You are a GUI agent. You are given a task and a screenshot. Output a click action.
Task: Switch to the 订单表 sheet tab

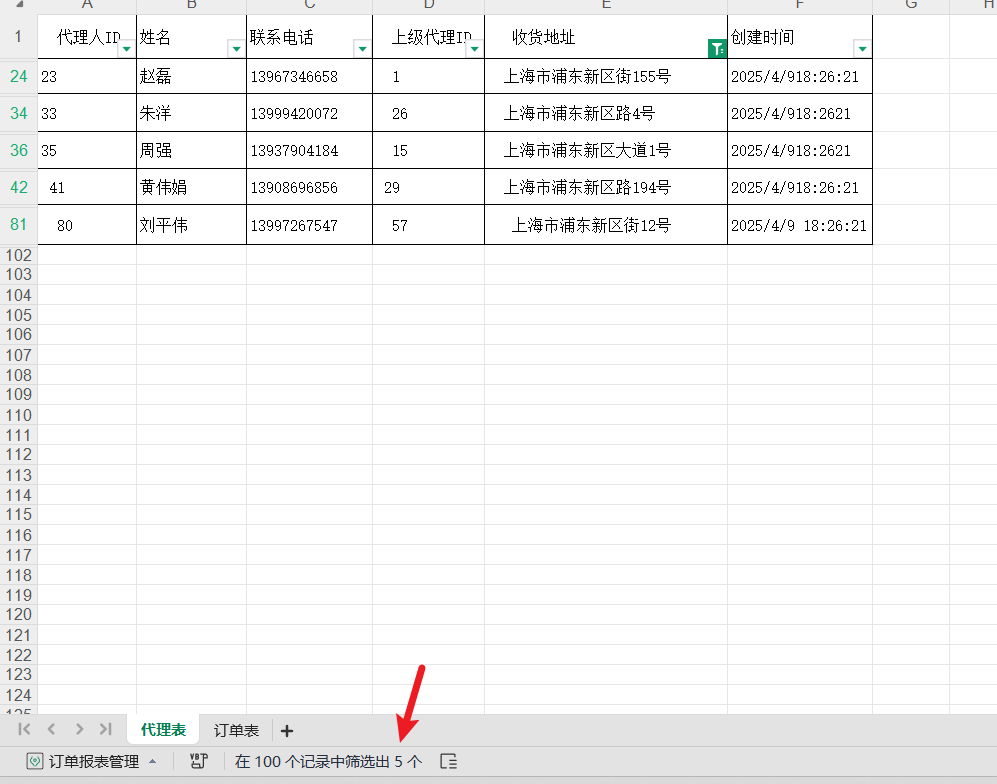[236, 731]
